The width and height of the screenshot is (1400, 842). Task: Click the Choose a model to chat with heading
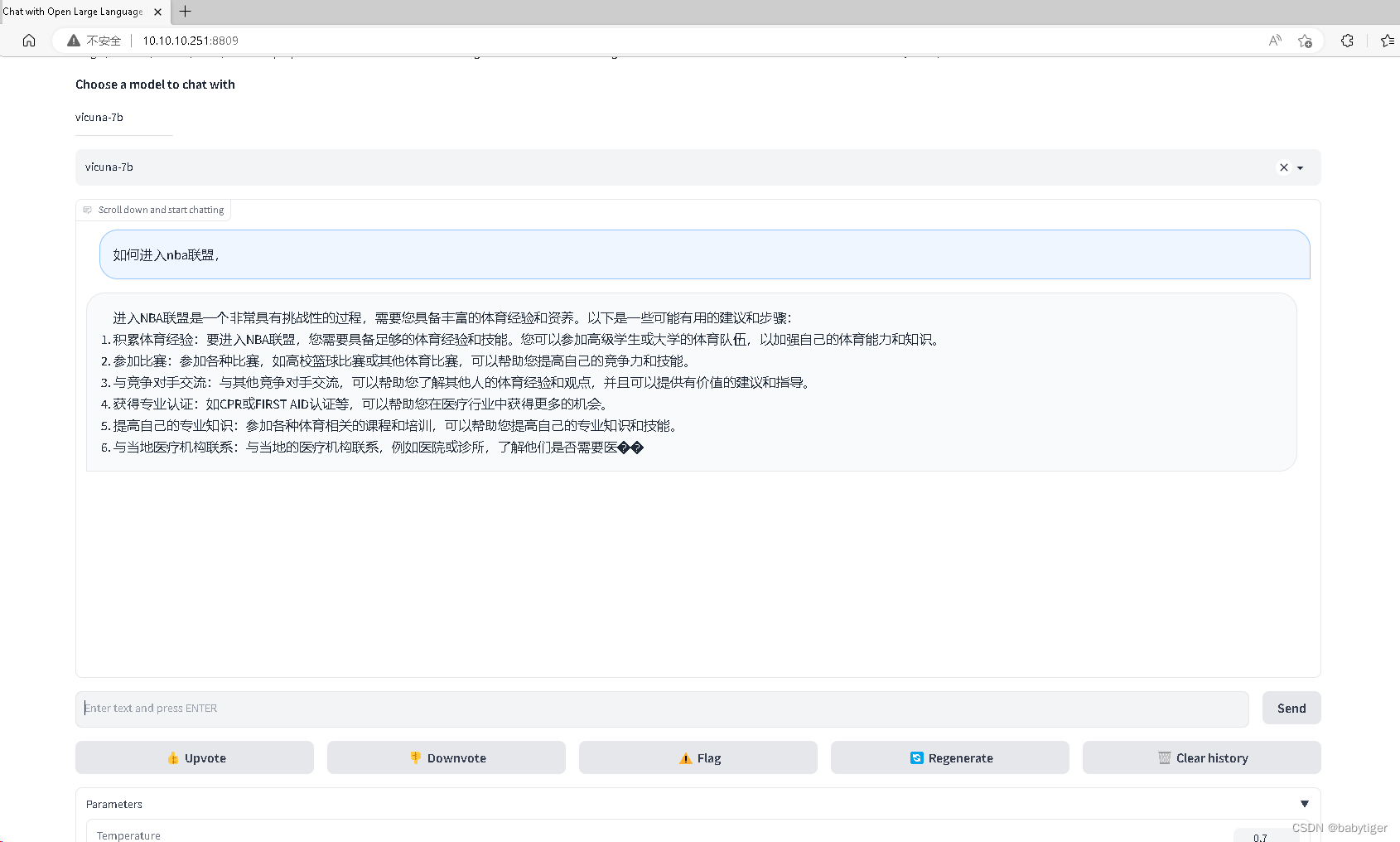(155, 85)
